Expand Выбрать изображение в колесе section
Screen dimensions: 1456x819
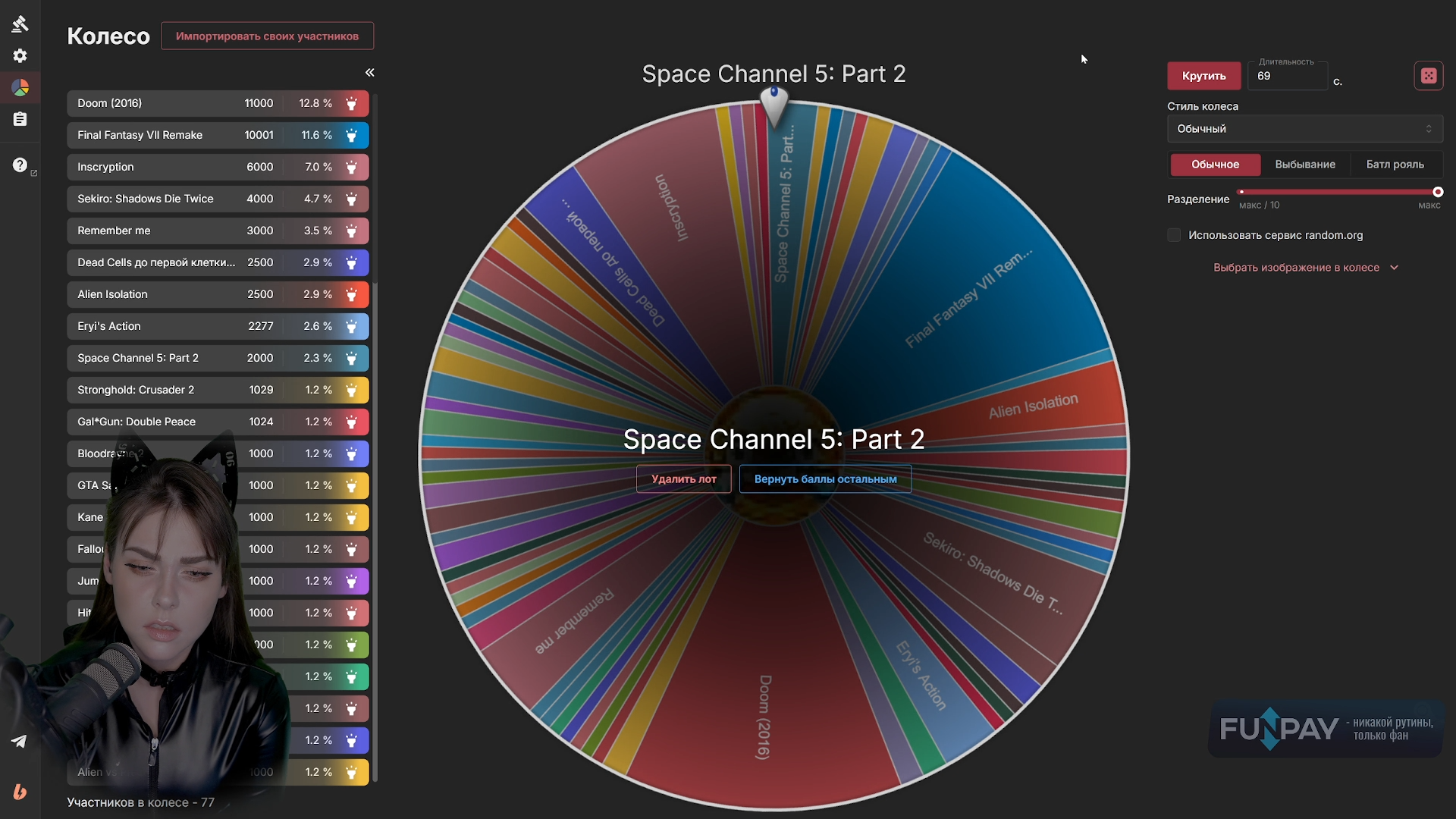click(x=1304, y=268)
